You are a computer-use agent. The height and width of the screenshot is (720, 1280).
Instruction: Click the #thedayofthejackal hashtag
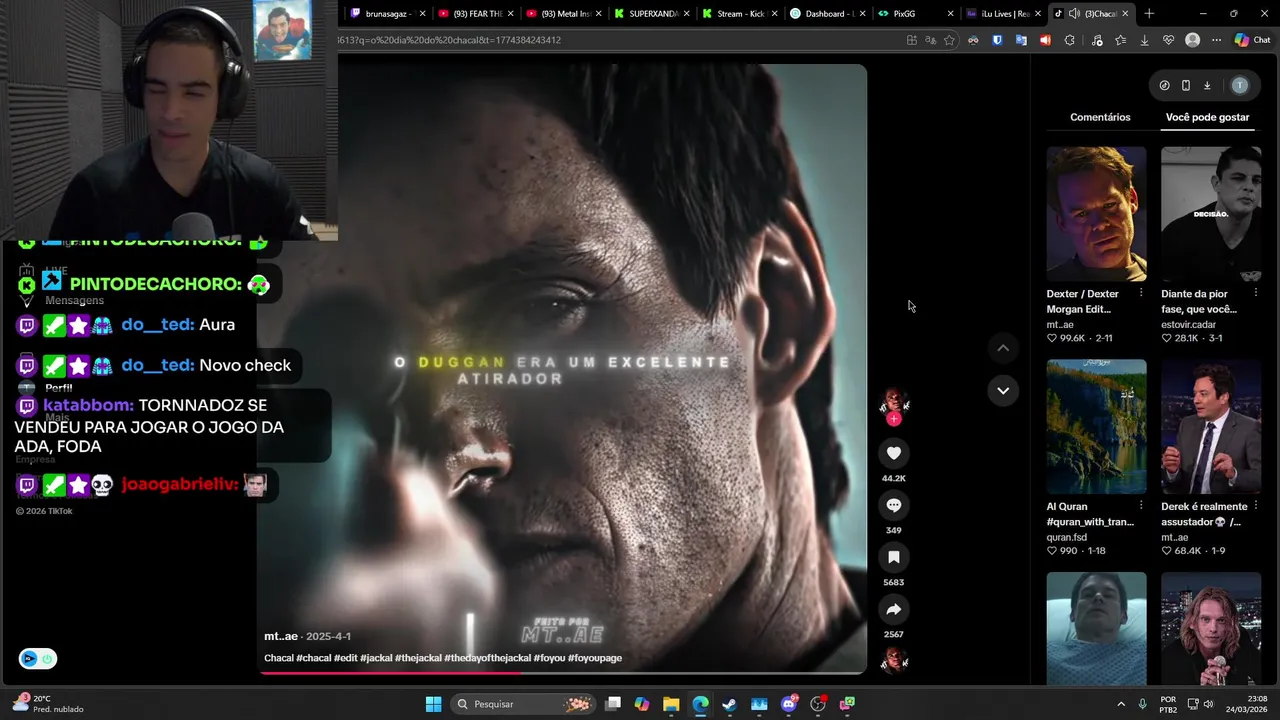(x=487, y=658)
